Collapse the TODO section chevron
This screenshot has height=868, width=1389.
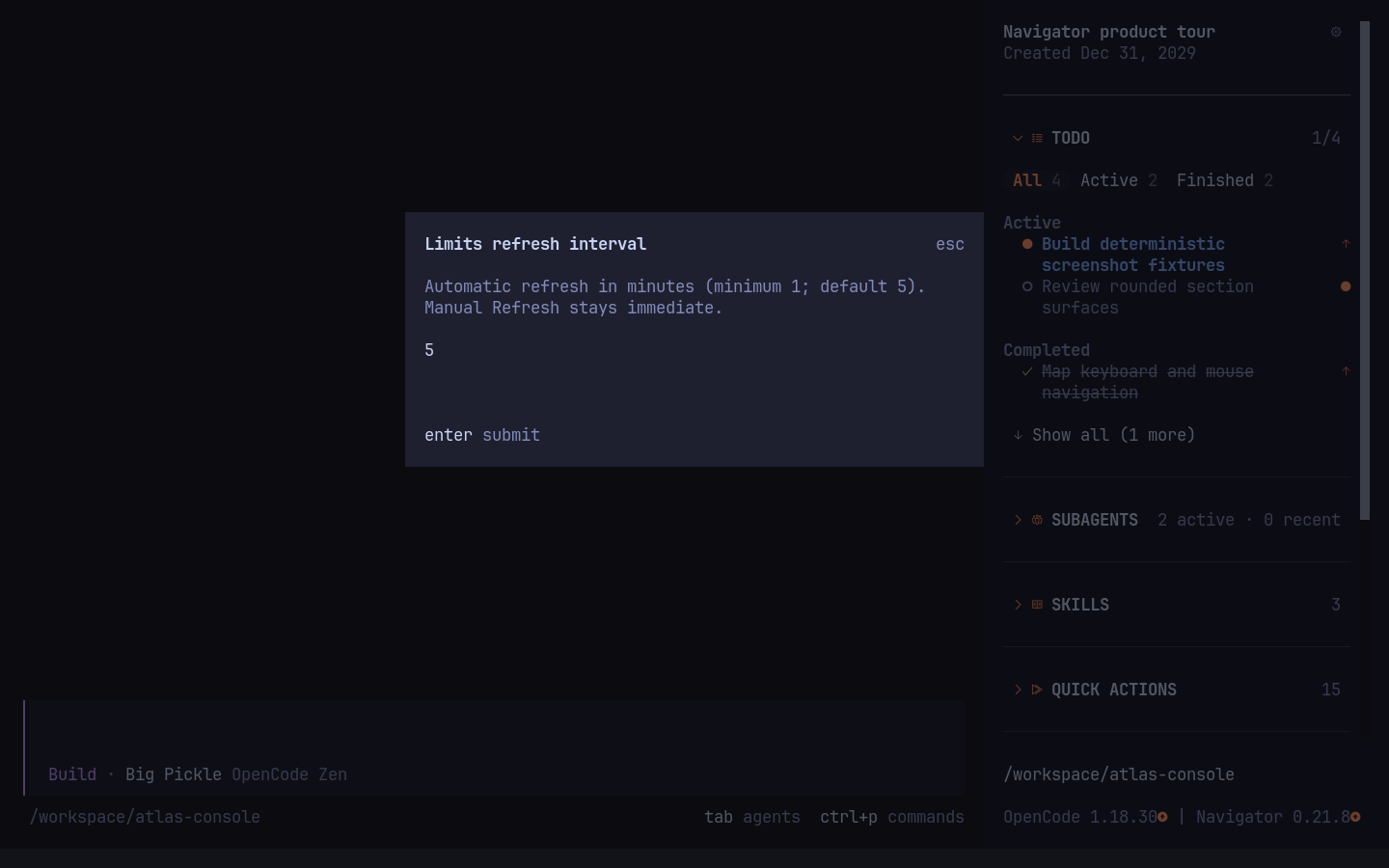1018,138
